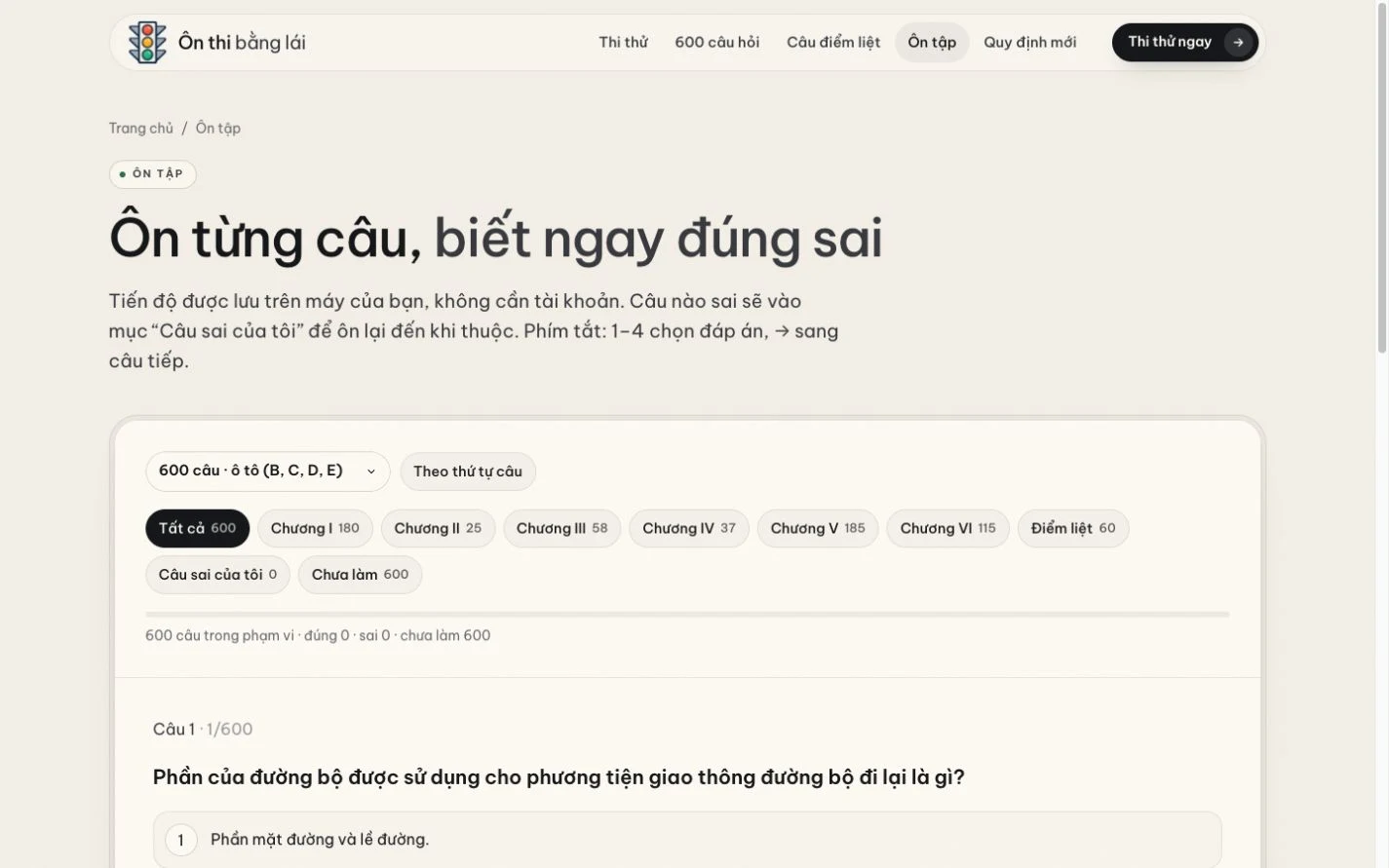Click the "Tiến độ được lưu trên máy" description
The width and height of the screenshot is (1389, 868).
coord(475,331)
